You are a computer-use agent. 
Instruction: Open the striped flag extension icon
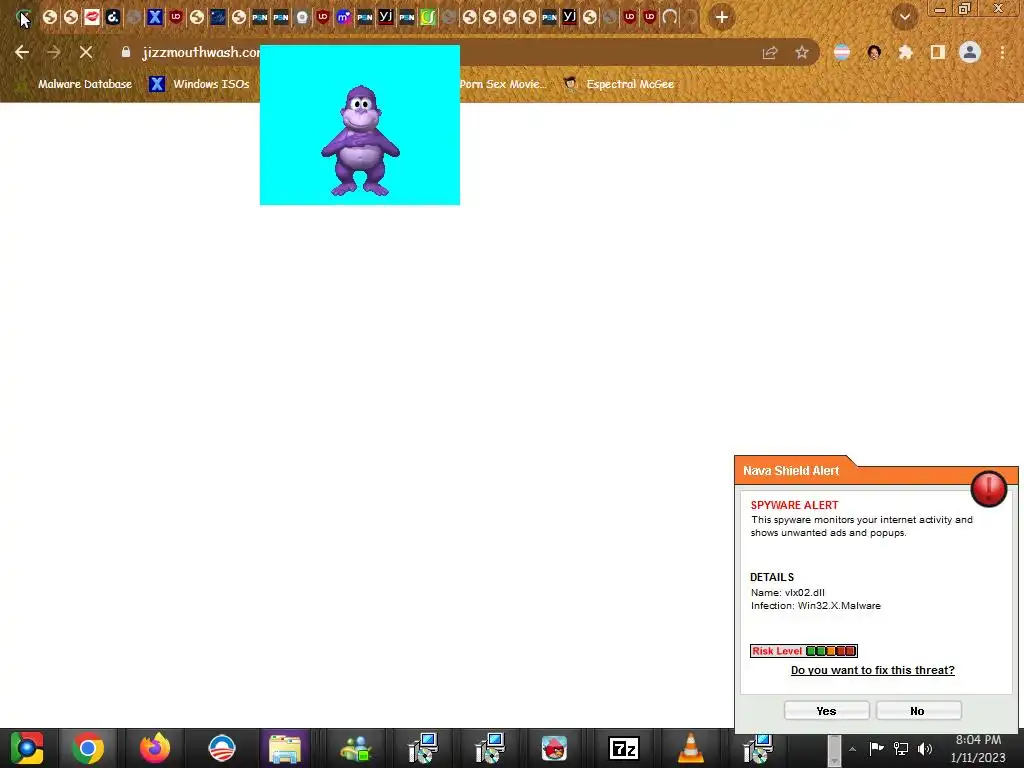point(842,52)
